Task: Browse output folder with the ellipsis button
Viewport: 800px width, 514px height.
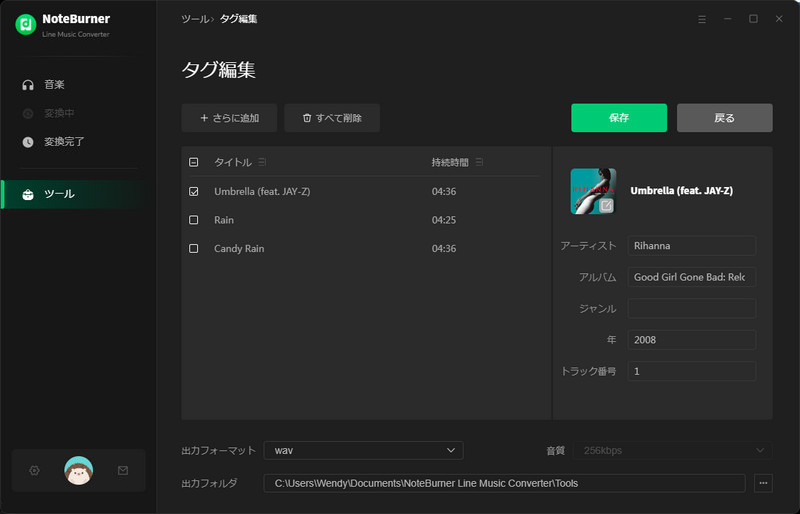Action: coord(763,483)
